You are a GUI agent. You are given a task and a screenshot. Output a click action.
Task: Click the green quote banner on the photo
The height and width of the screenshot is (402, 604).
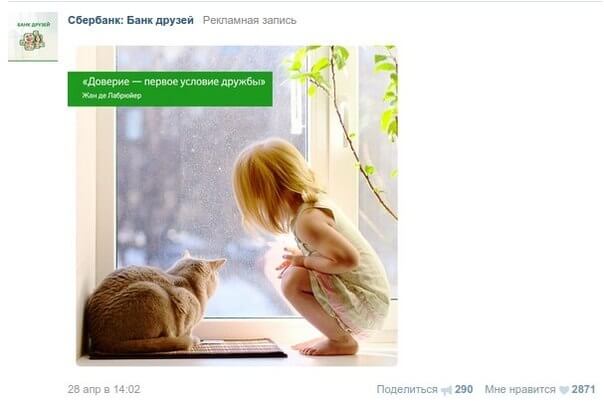[x=170, y=89]
